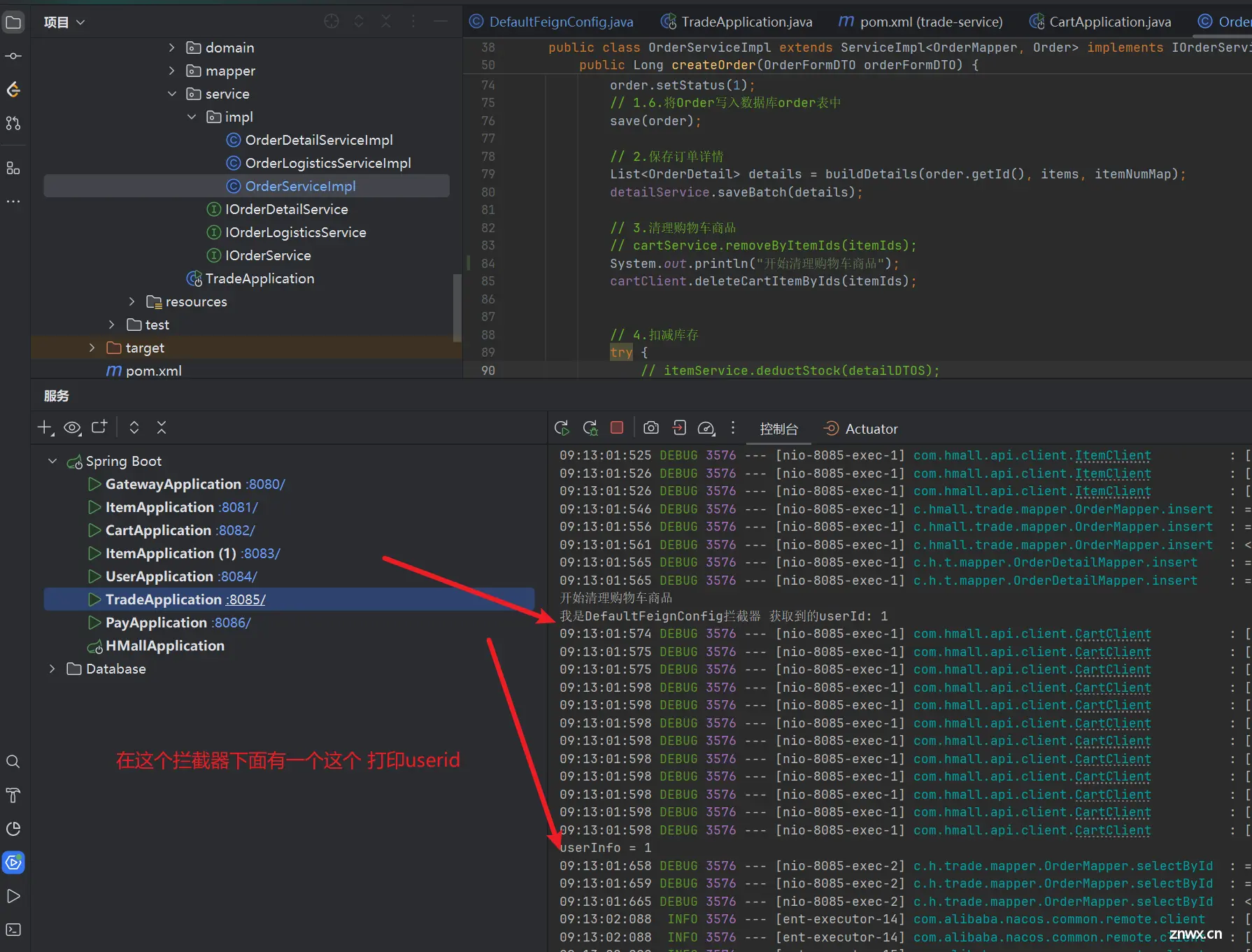Screen dimensions: 1252x952
Task: Switch to DefaultFeignConfig.java tab
Action: [552, 22]
